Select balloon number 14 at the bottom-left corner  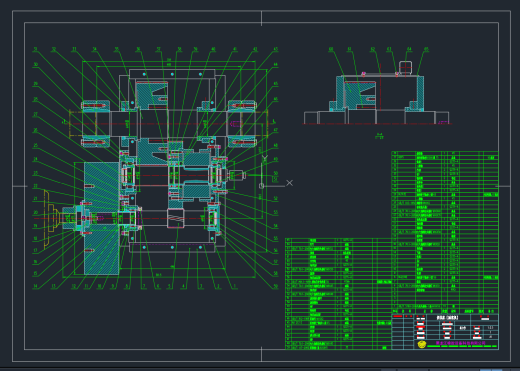(x=35, y=286)
